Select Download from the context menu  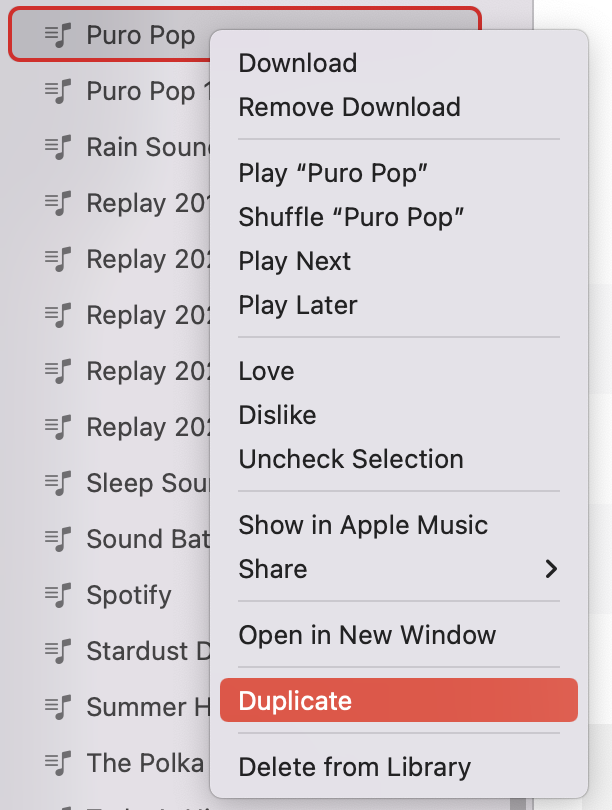click(297, 63)
